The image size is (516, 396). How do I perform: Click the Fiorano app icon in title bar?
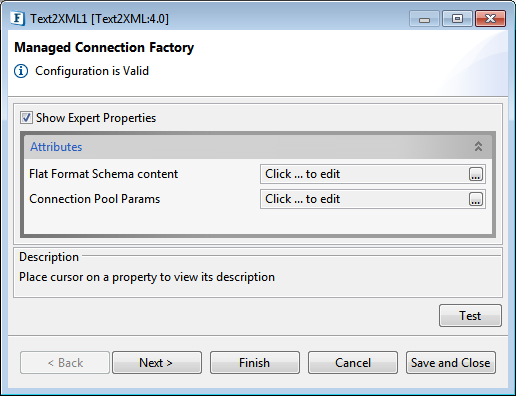17,18
